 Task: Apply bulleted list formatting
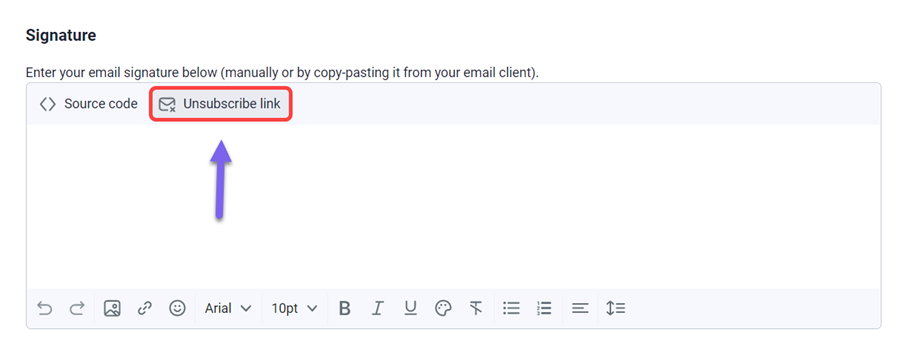pyautogui.click(x=511, y=308)
